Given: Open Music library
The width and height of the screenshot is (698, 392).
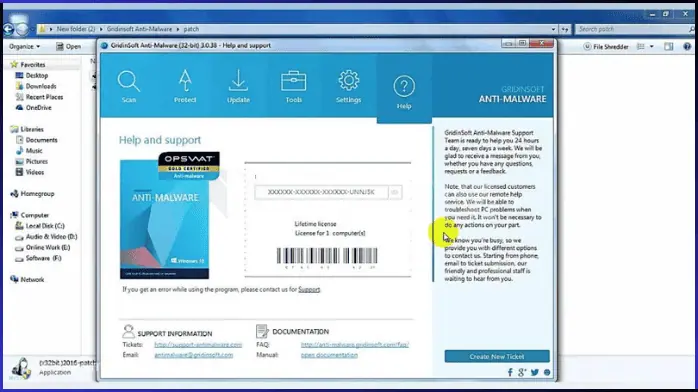Looking at the screenshot, I should tap(34, 150).
